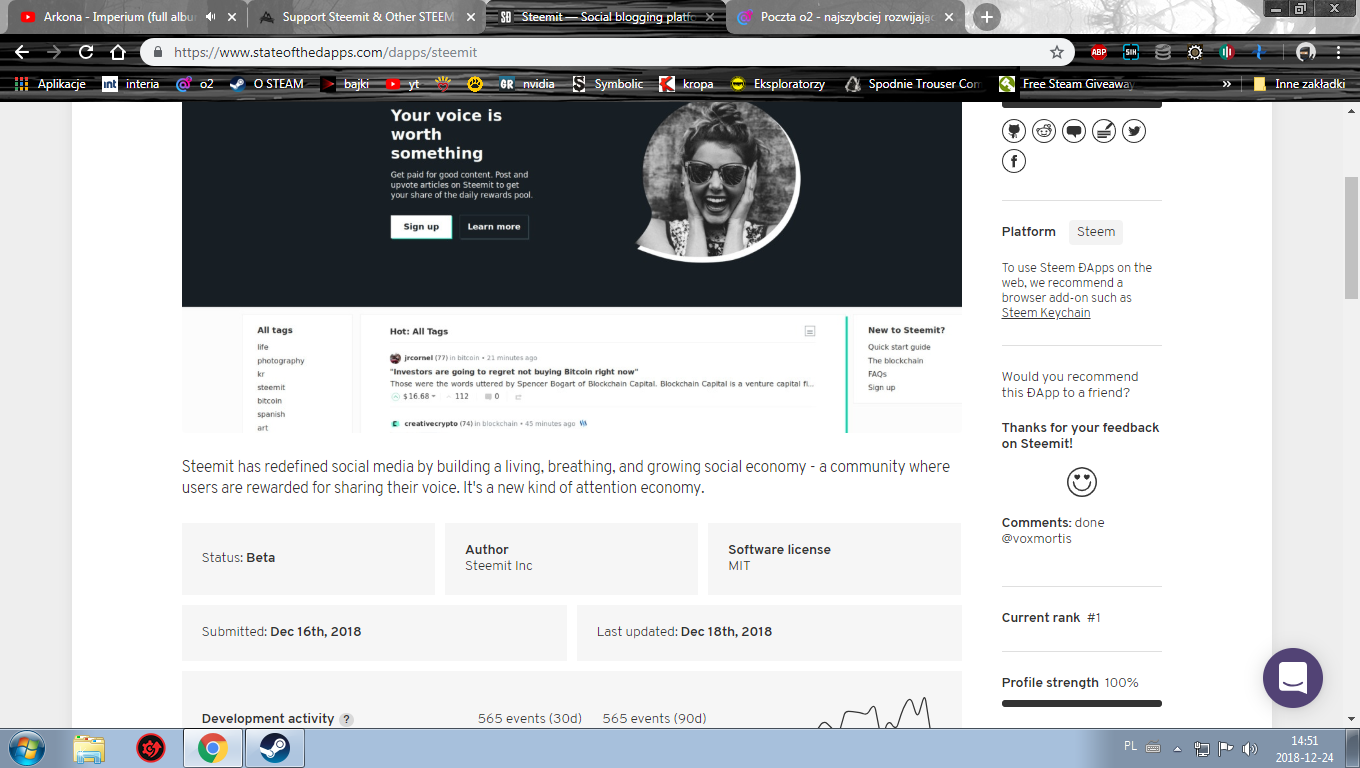Open the o2 bookmark
The image size is (1360, 768).
(x=195, y=84)
